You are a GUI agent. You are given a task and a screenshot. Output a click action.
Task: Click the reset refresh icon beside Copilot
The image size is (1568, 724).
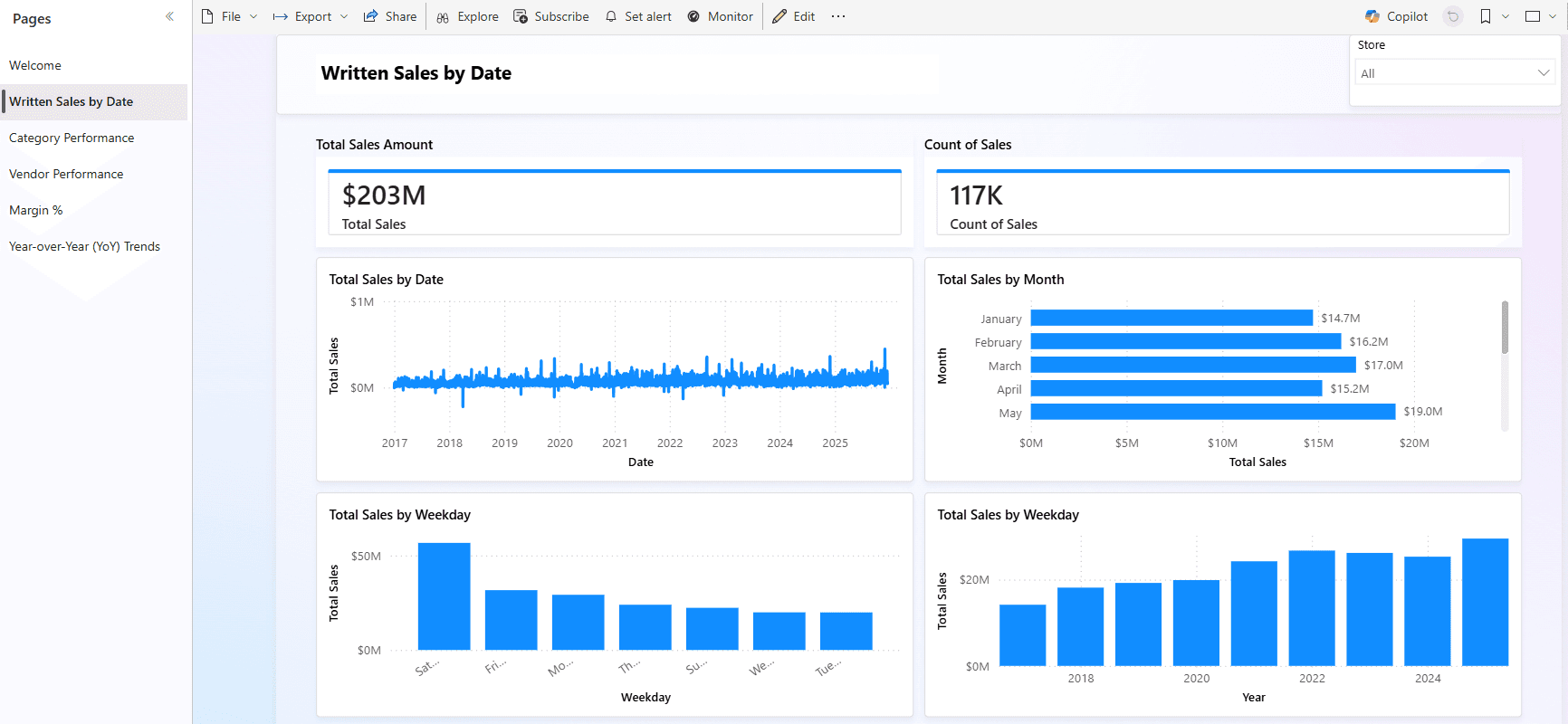tap(1453, 16)
